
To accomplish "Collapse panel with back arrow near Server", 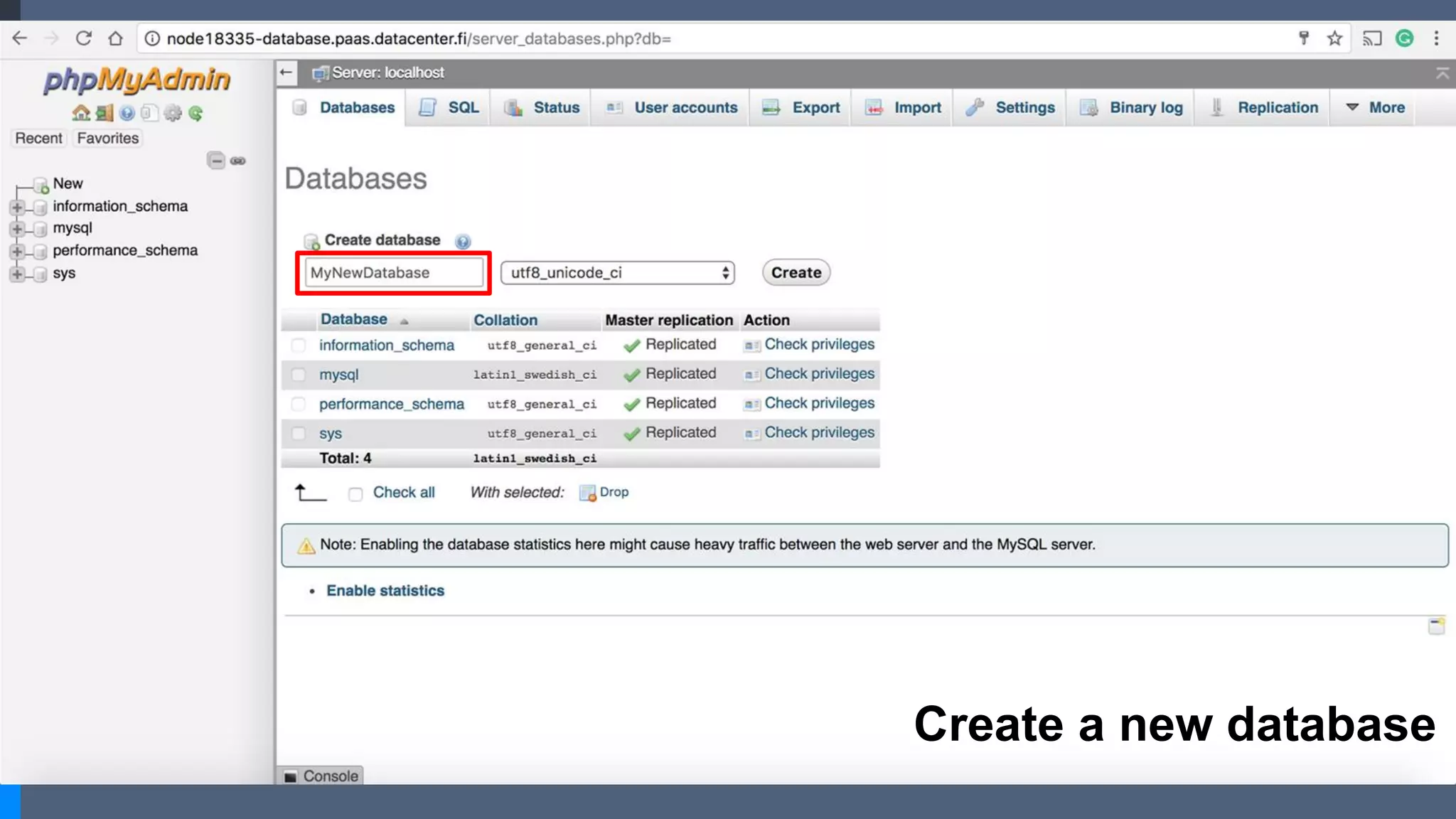I will 286,73.
